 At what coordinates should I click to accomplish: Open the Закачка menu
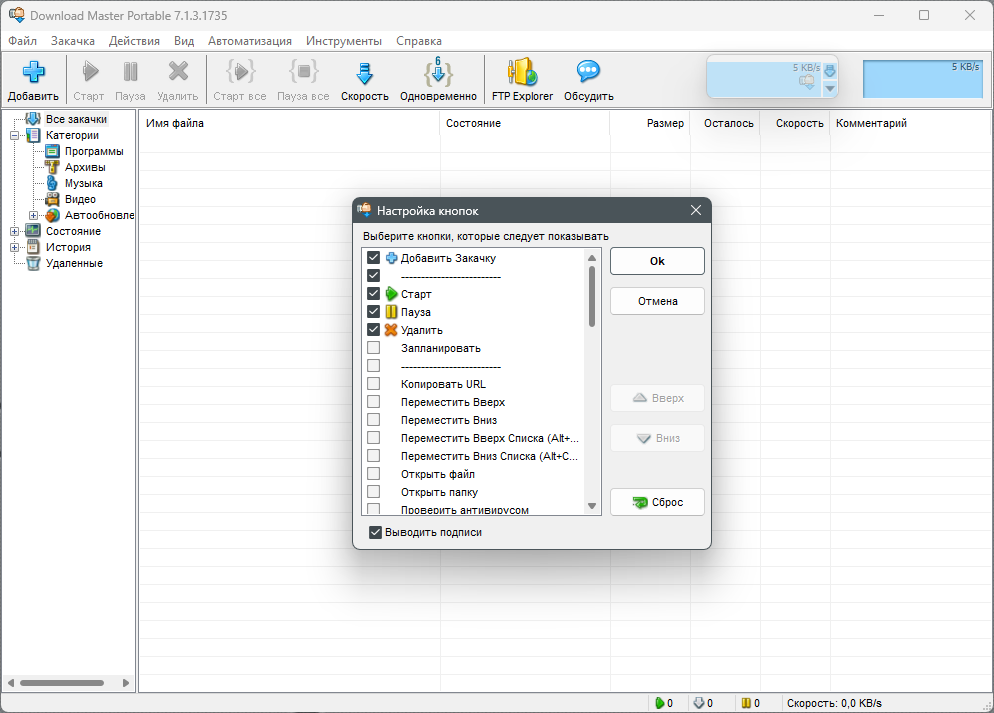pyautogui.click(x=73, y=41)
